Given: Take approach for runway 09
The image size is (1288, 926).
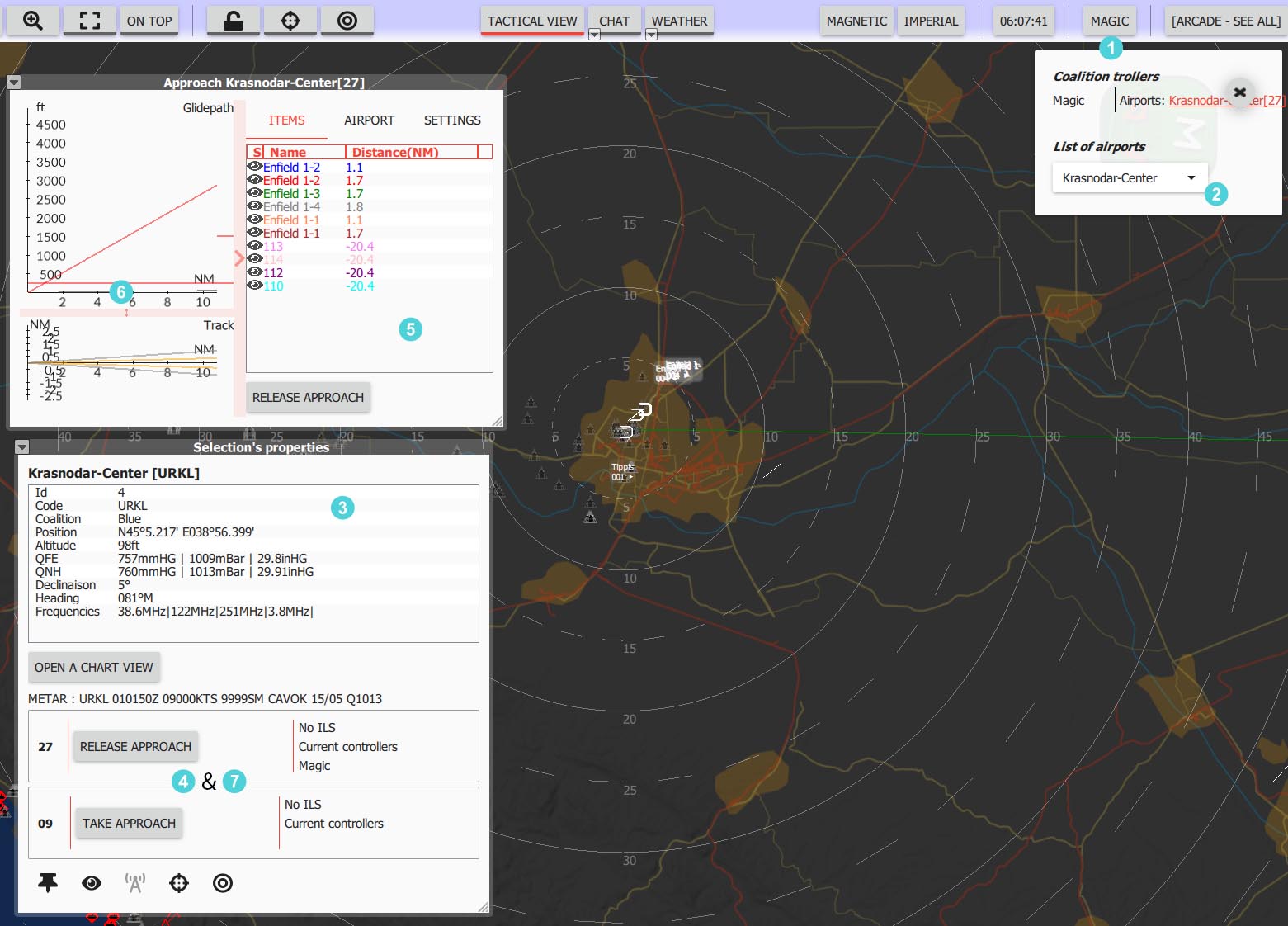Looking at the screenshot, I should coord(129,824).
